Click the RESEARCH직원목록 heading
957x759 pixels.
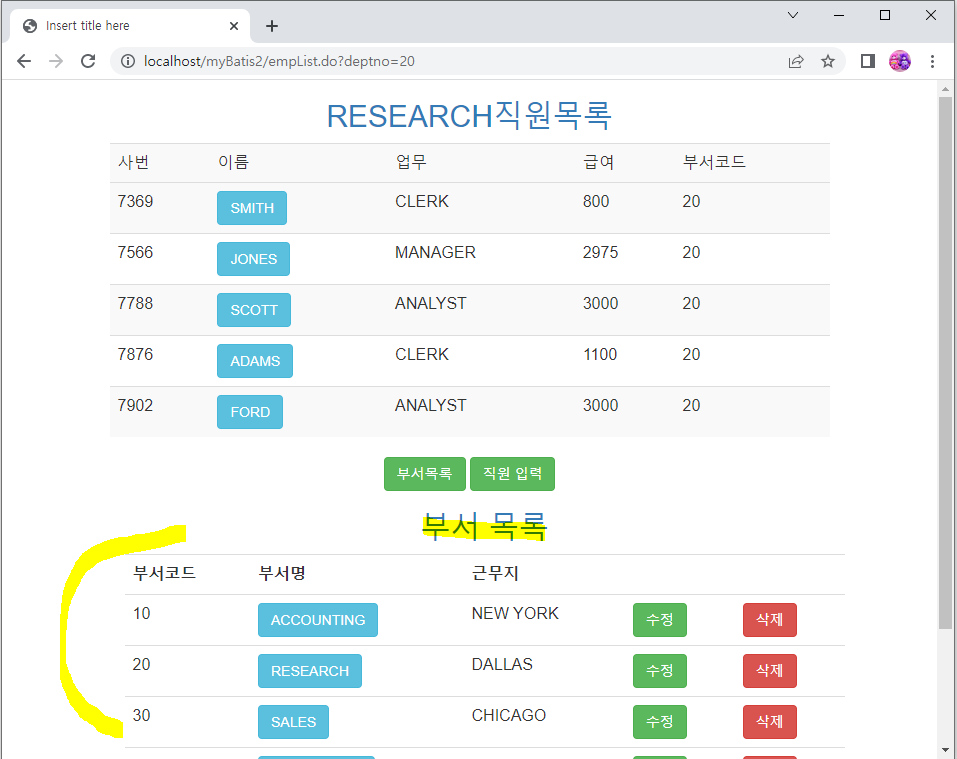(x=469, y=116)
